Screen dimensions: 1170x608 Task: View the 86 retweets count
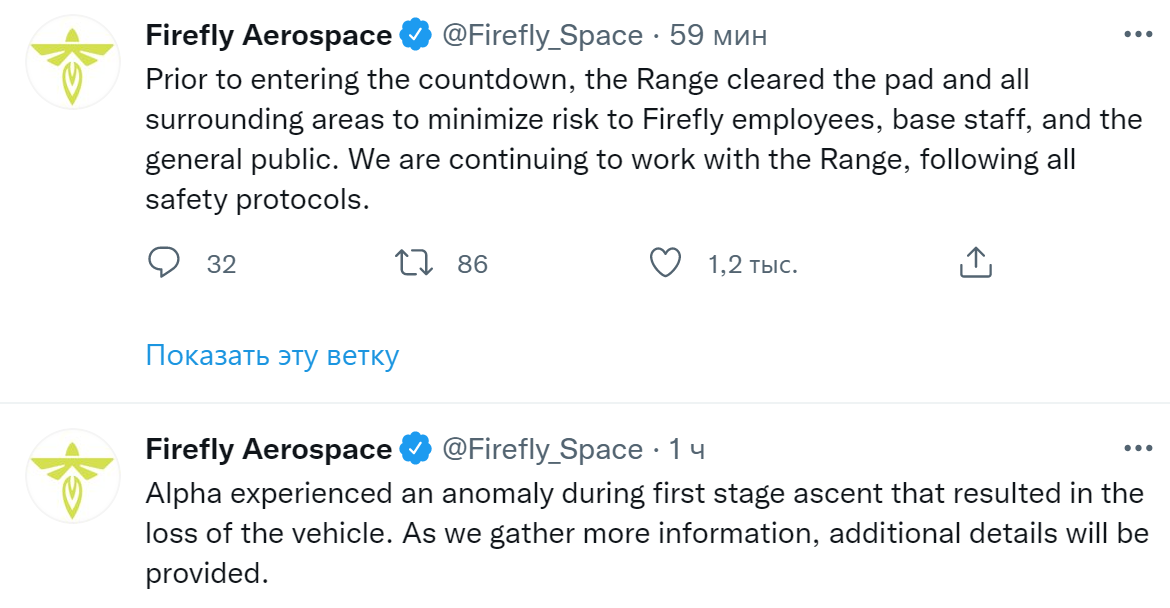pos(472,264)
